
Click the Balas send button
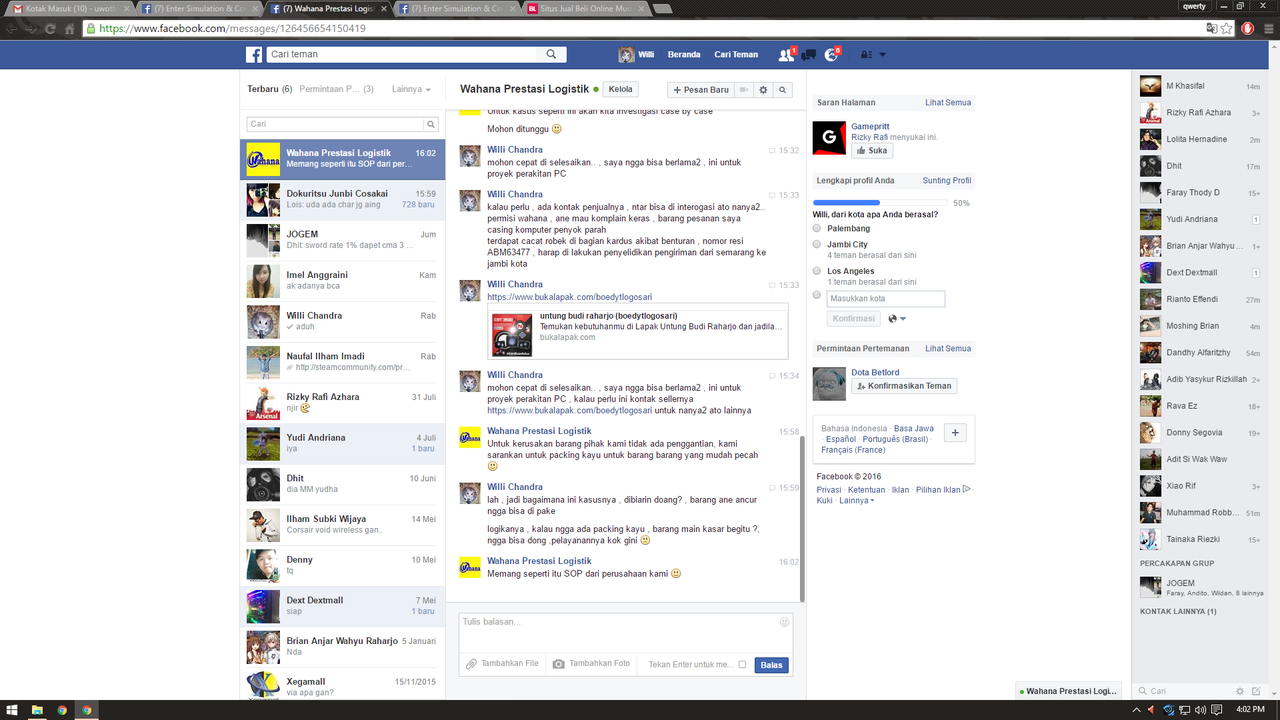771,665
